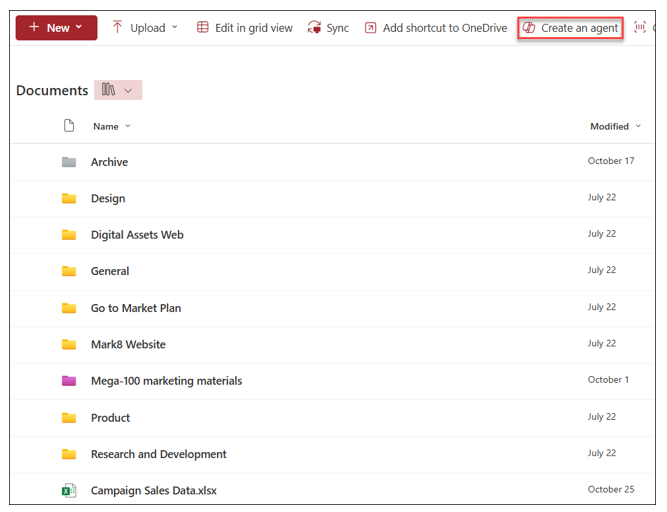
Task: Click the October 1 date for Mega-100
Action: (x=608, y=380)
